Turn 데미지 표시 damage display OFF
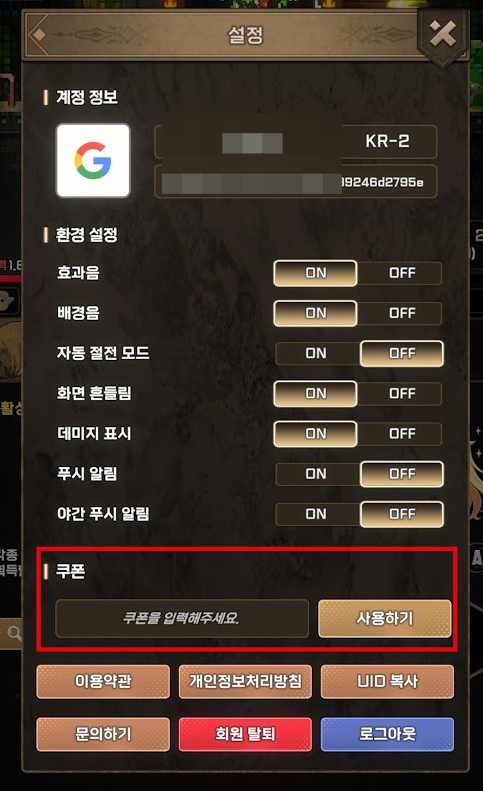483x791 pixels. point(402,434)
